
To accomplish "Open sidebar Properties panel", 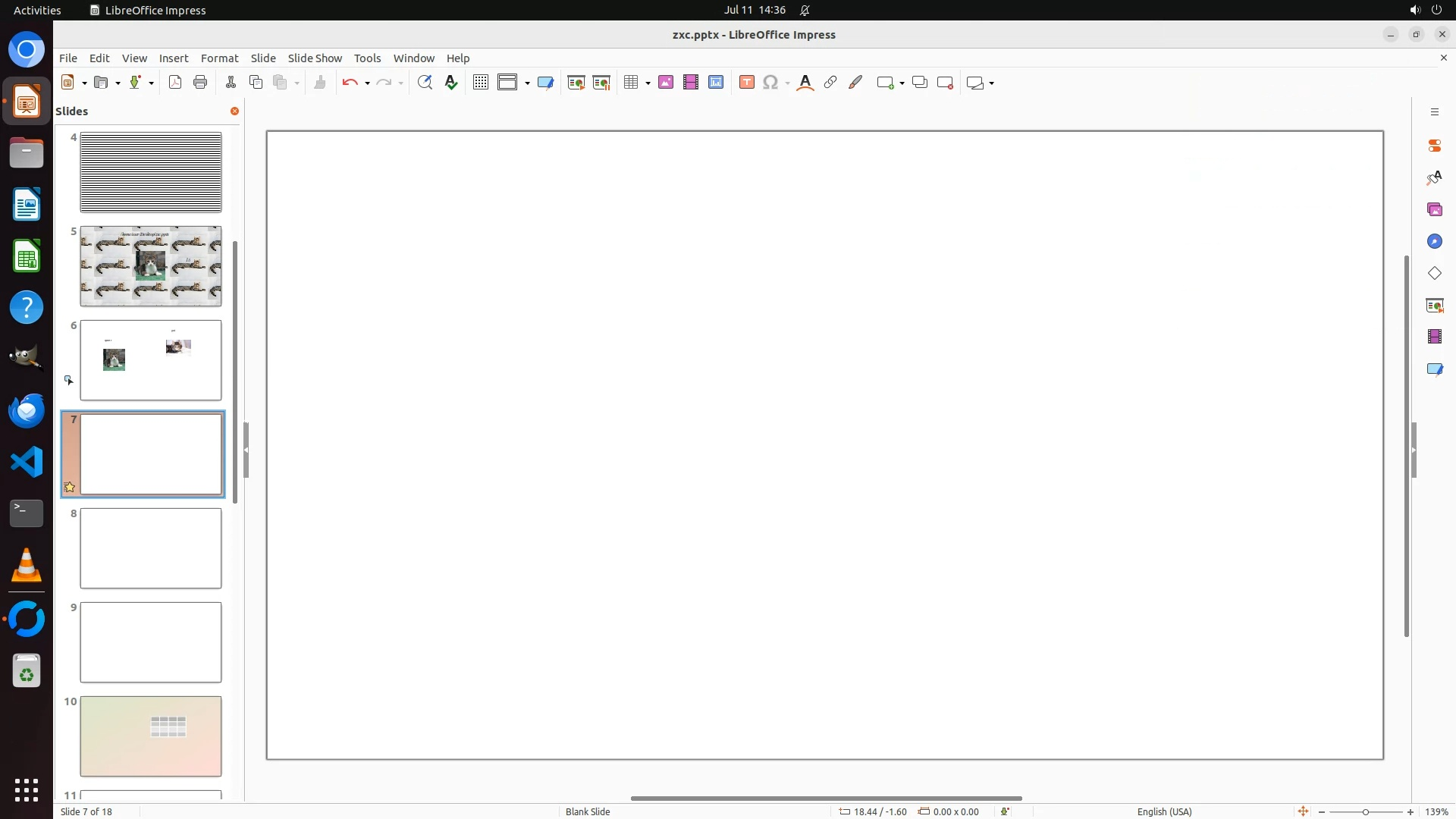I will (x=1434, y=146).
